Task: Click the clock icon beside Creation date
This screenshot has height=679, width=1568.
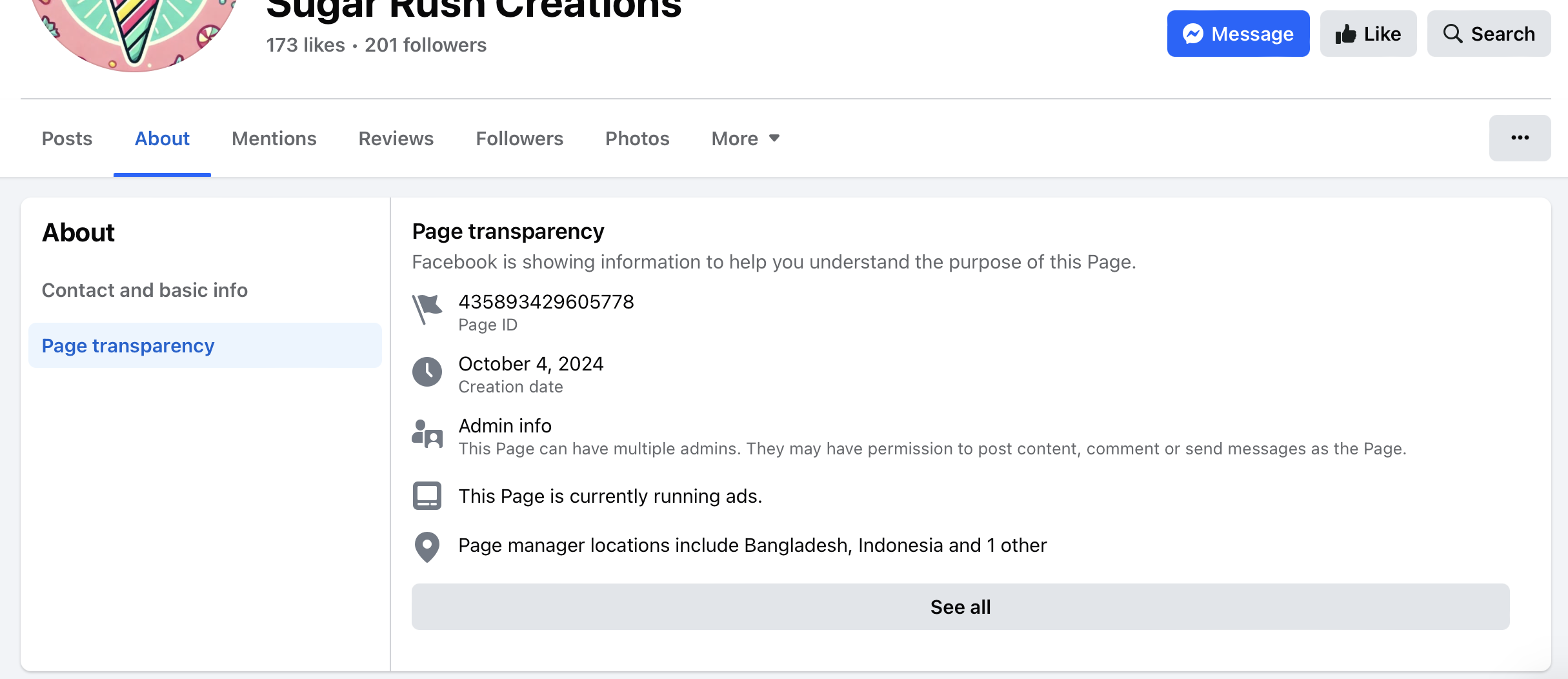Action: tap(427, 372)
